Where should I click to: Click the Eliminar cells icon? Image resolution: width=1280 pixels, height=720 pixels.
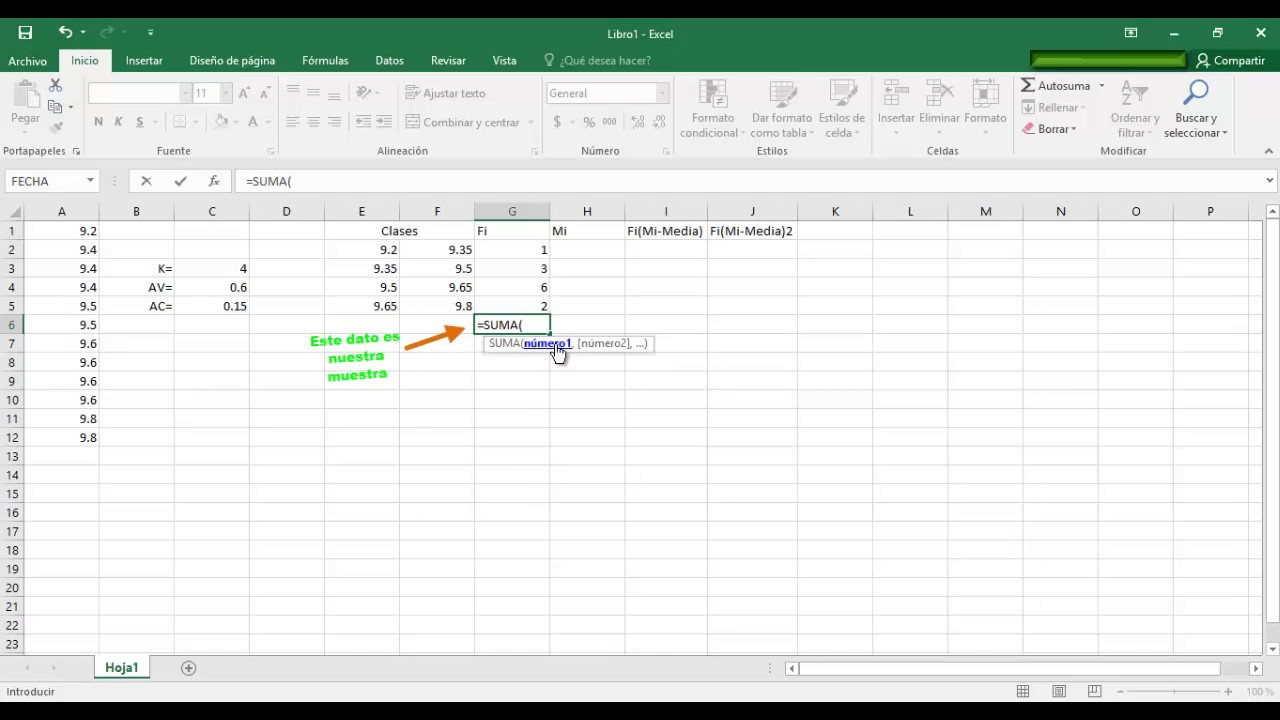939,96
